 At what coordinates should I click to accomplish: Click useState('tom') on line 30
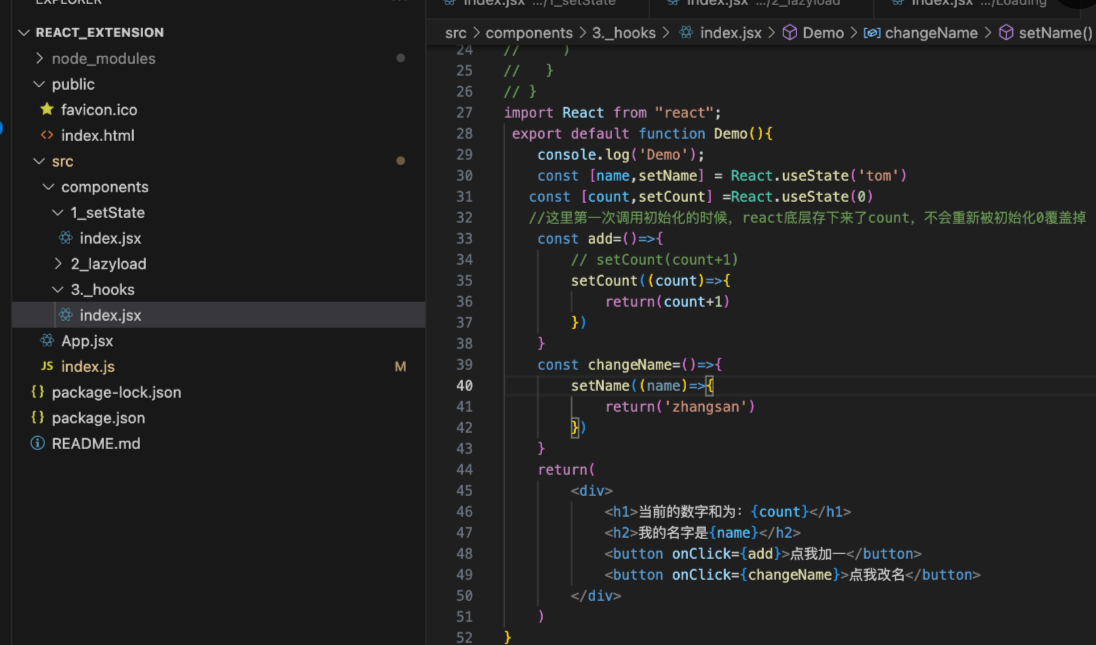coord(844,175)
